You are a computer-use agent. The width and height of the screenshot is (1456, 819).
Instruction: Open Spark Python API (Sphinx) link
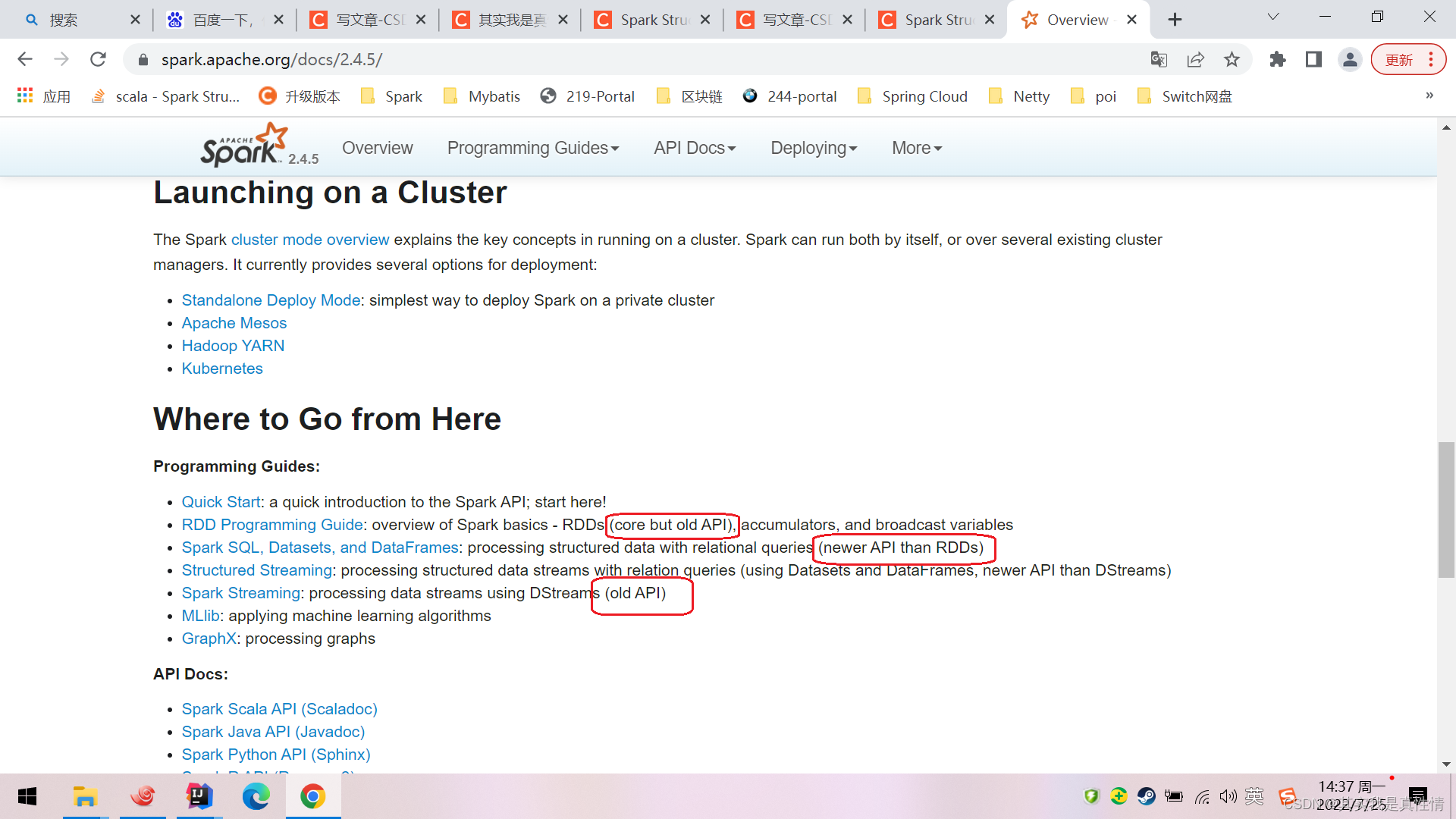[x=276, y=755]
